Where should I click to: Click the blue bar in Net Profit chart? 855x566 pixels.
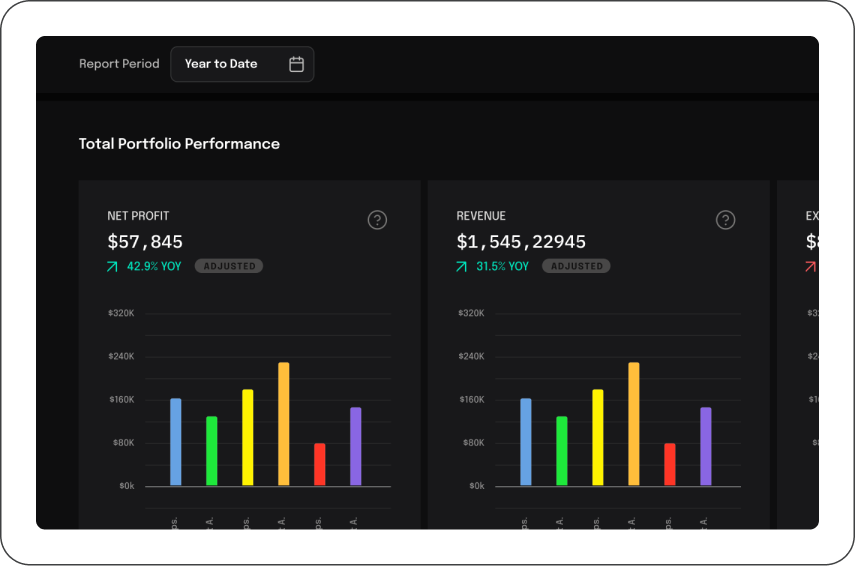tap(176, 442)
